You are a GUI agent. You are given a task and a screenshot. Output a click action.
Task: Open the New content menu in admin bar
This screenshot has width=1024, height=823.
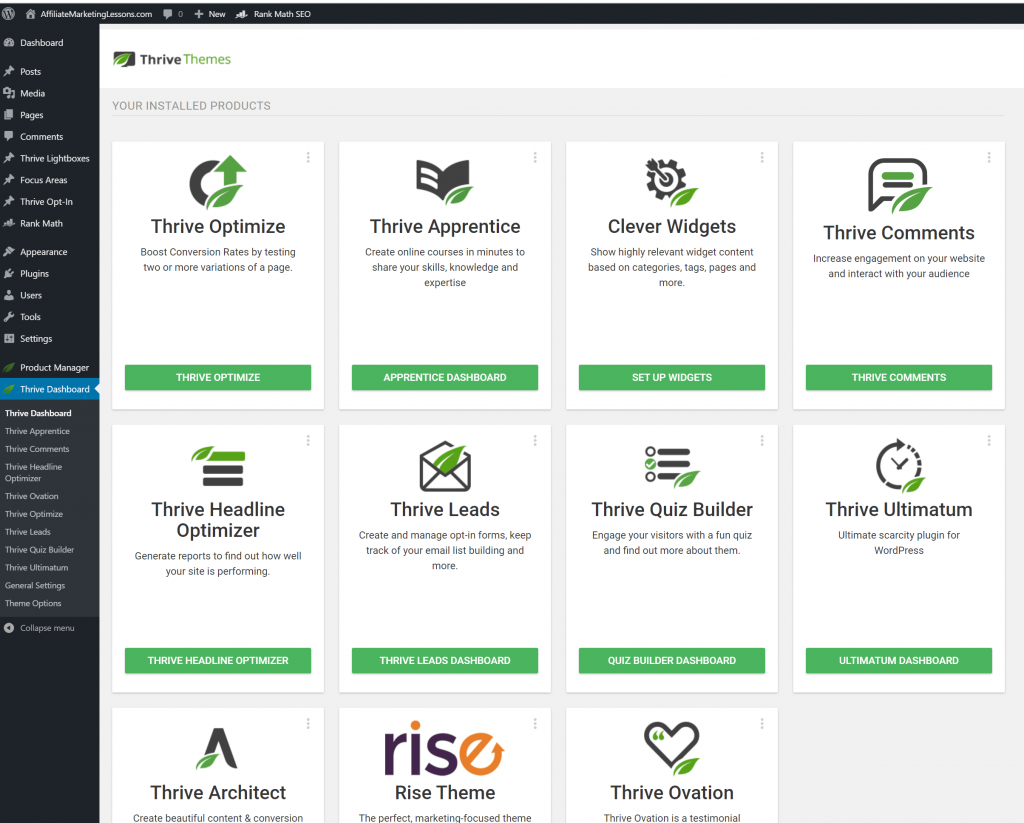210,14
